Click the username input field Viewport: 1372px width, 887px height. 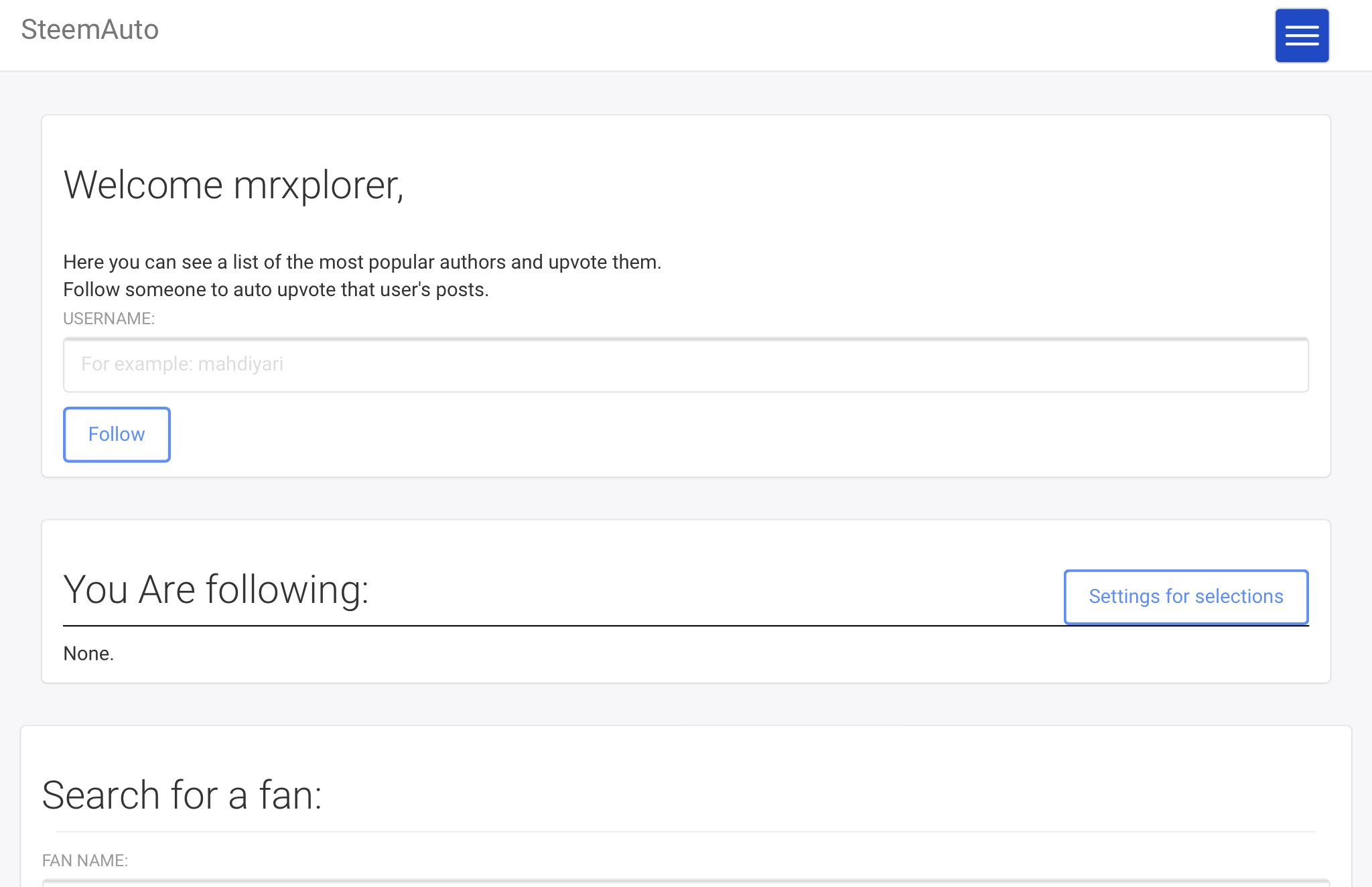685,365
